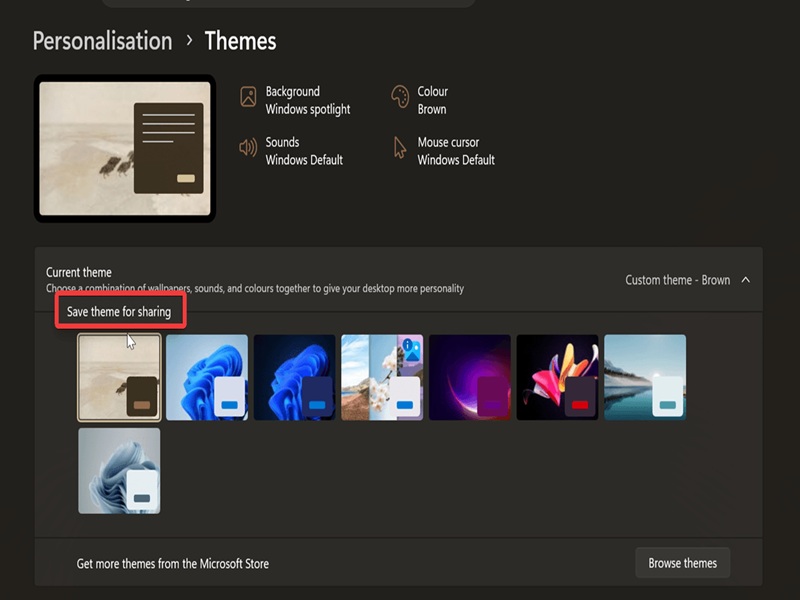Open Background Windows spotlight setting
This screenshot has width=800, height=600.
pyautogui.click(x=295, y=100)
